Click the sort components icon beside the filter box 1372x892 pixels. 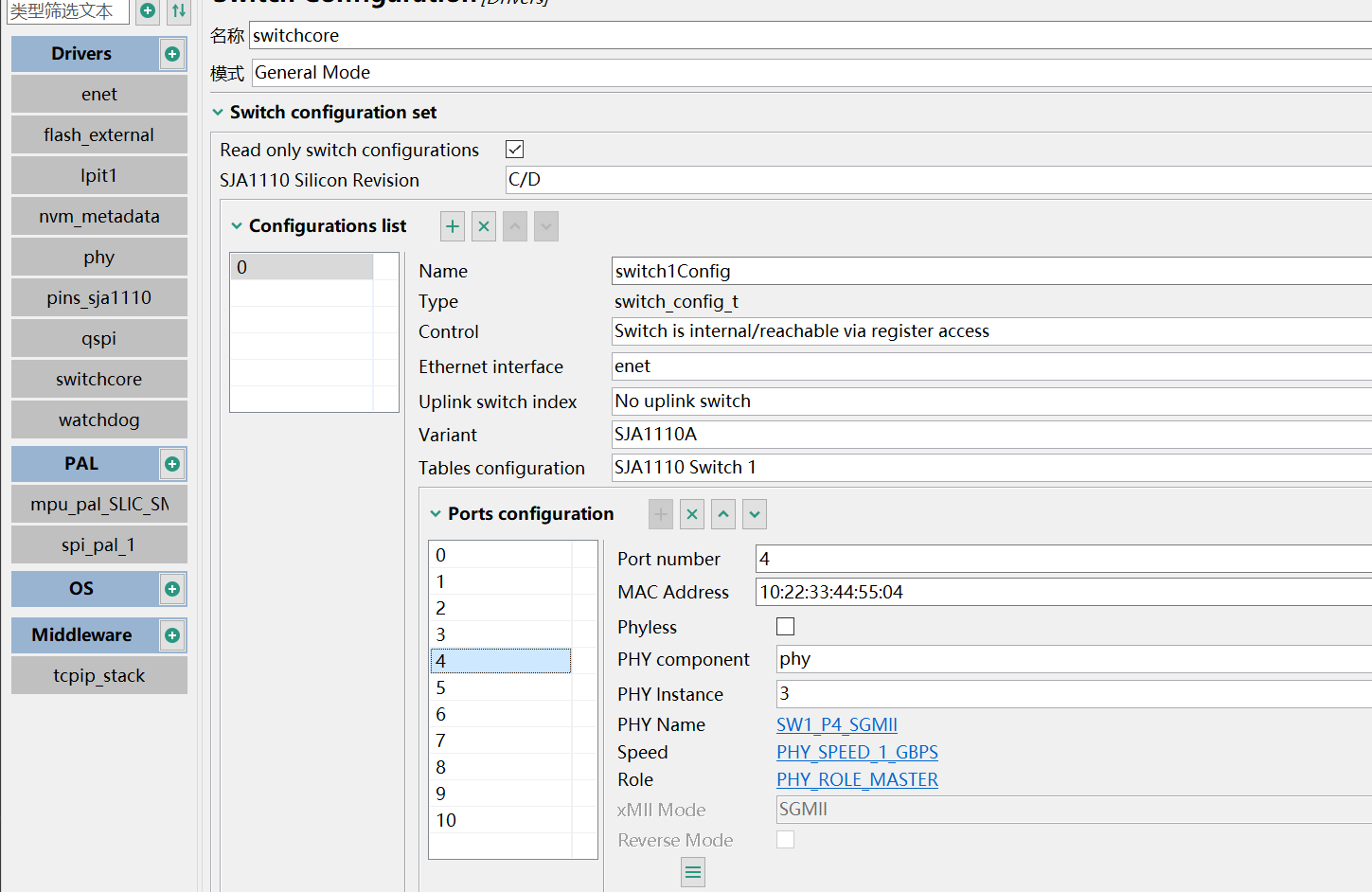179,12
